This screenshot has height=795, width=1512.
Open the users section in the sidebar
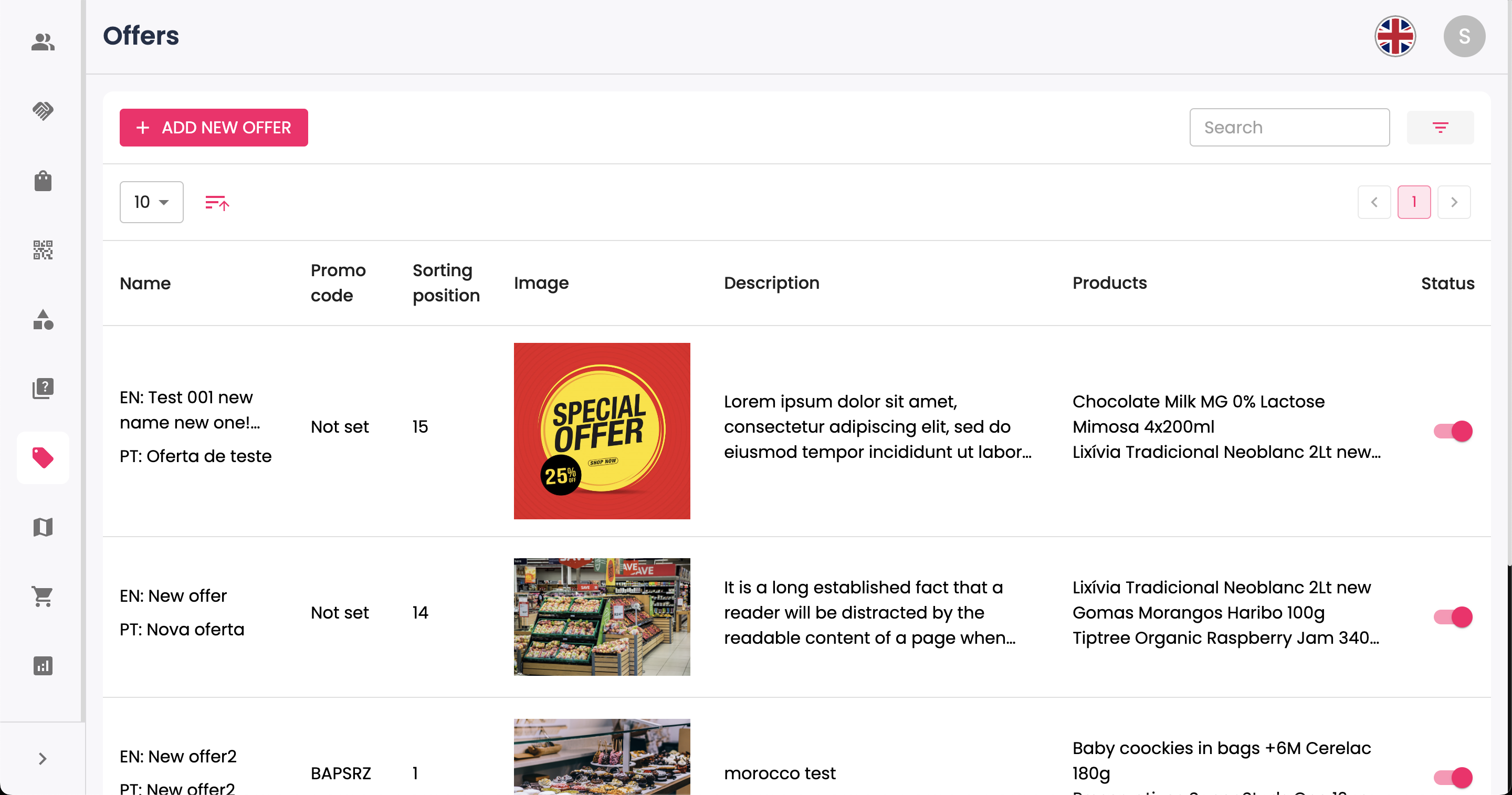click(x=43, y=41)
